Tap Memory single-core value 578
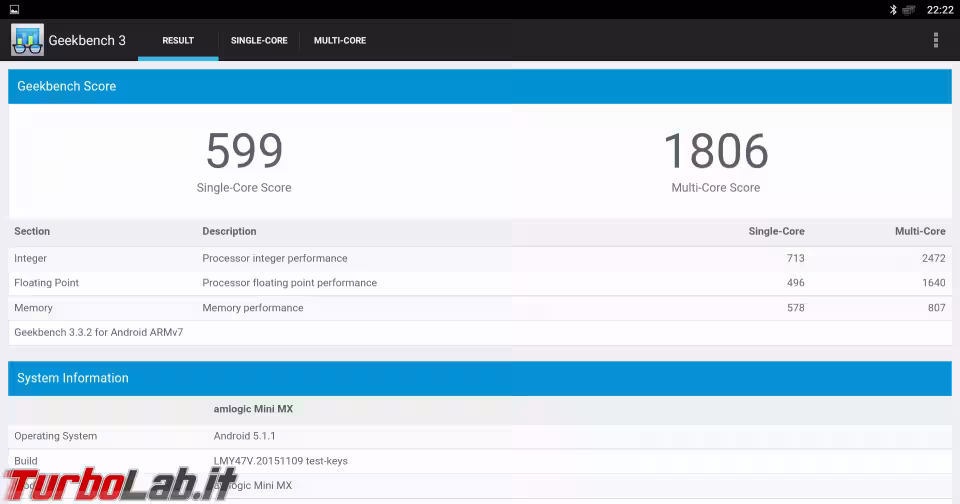The height and width of the screenshot is (504, 960). pyautogui.click(x=796, y=307)
